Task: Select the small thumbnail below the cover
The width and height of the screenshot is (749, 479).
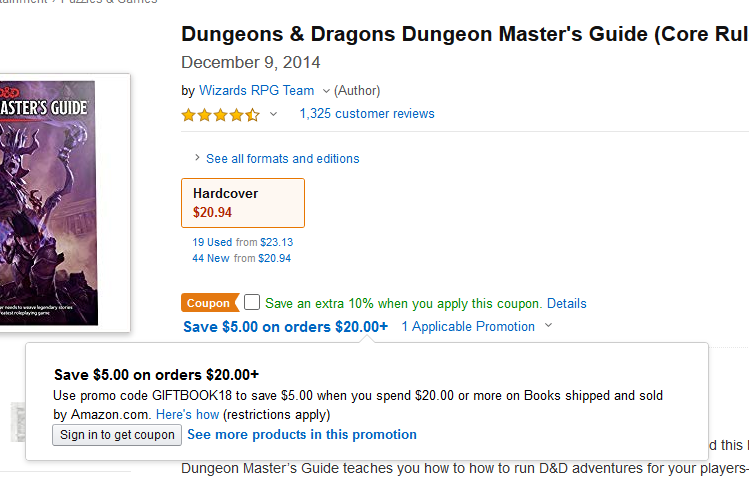Action: click(x=18, y=422)
